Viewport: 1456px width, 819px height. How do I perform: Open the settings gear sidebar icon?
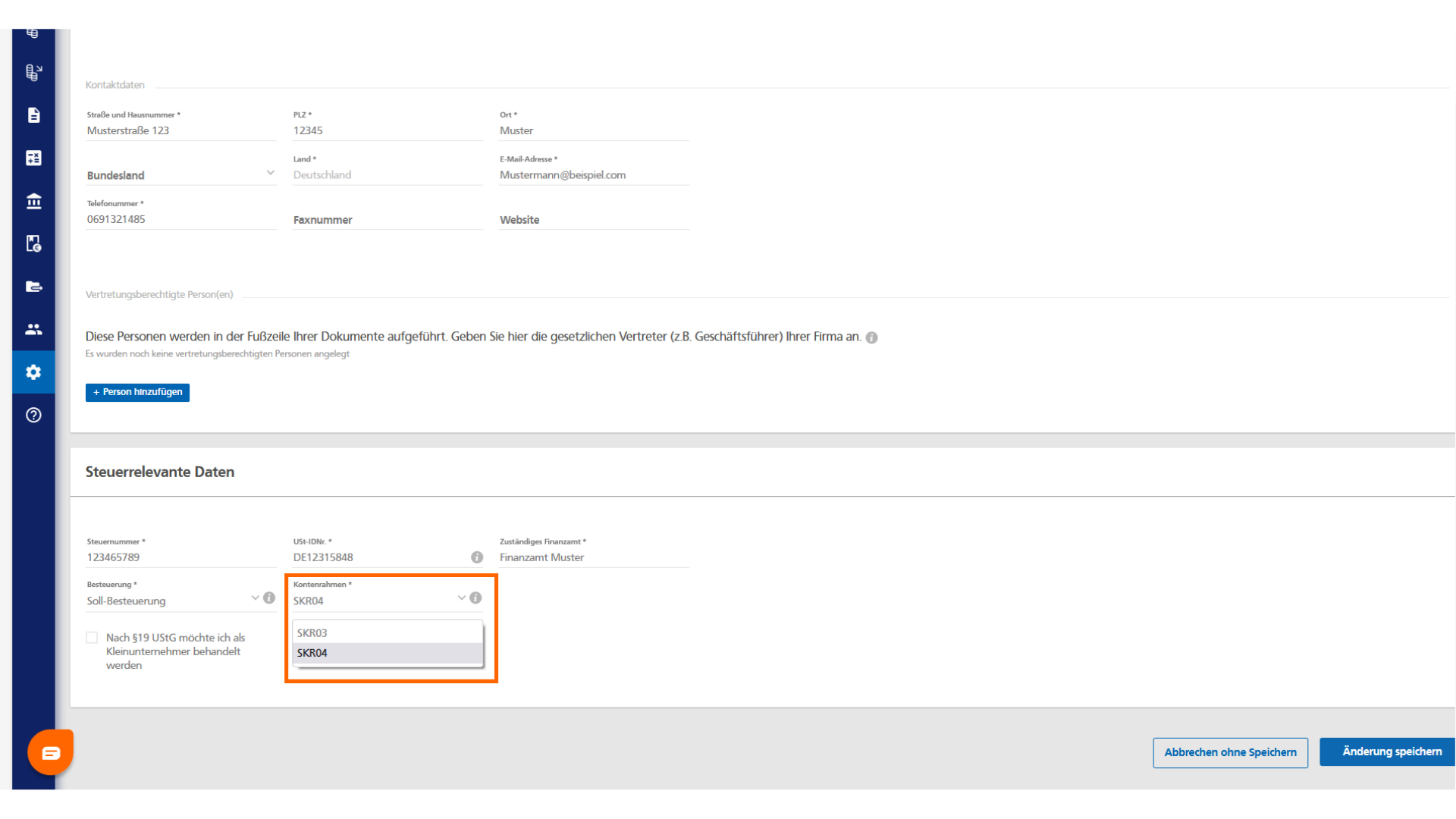click(x=33, y=372)
